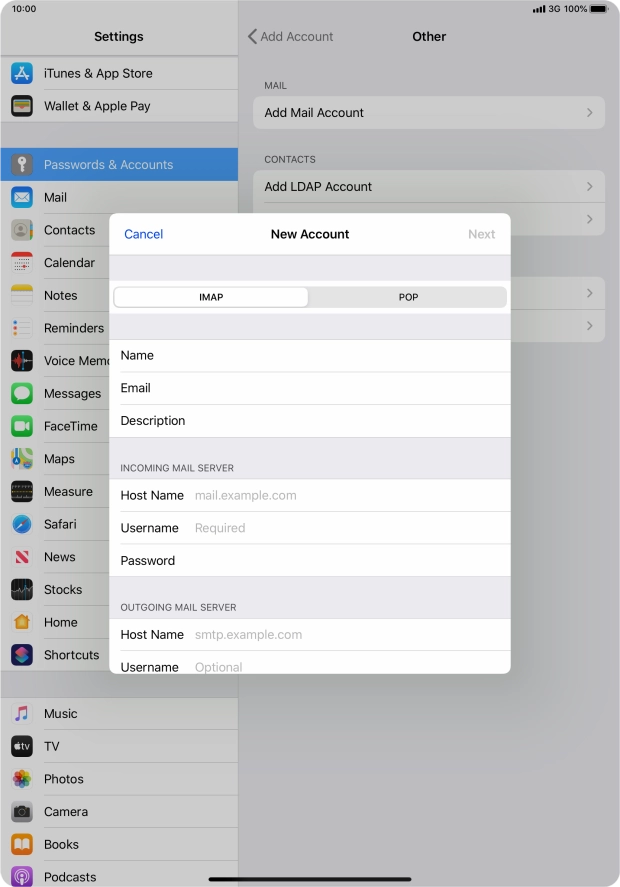Open the iTunes & App Store icon
The height and width of the screenshot is (887, 620).
tap(22, 73)
